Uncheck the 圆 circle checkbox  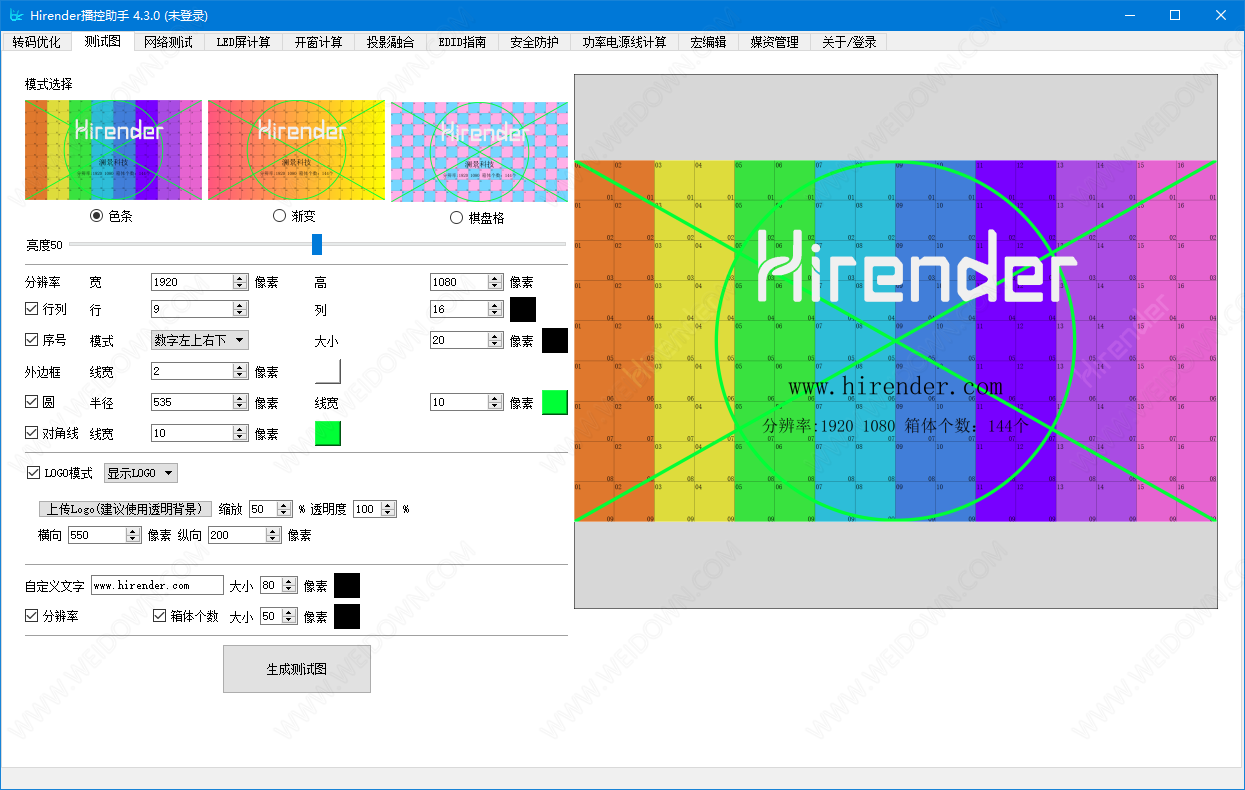32,402
